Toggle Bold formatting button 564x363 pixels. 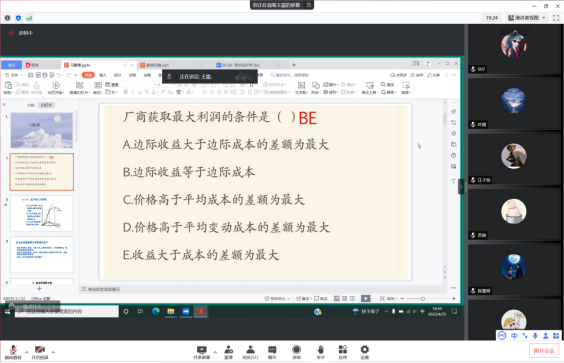point(126,92)
